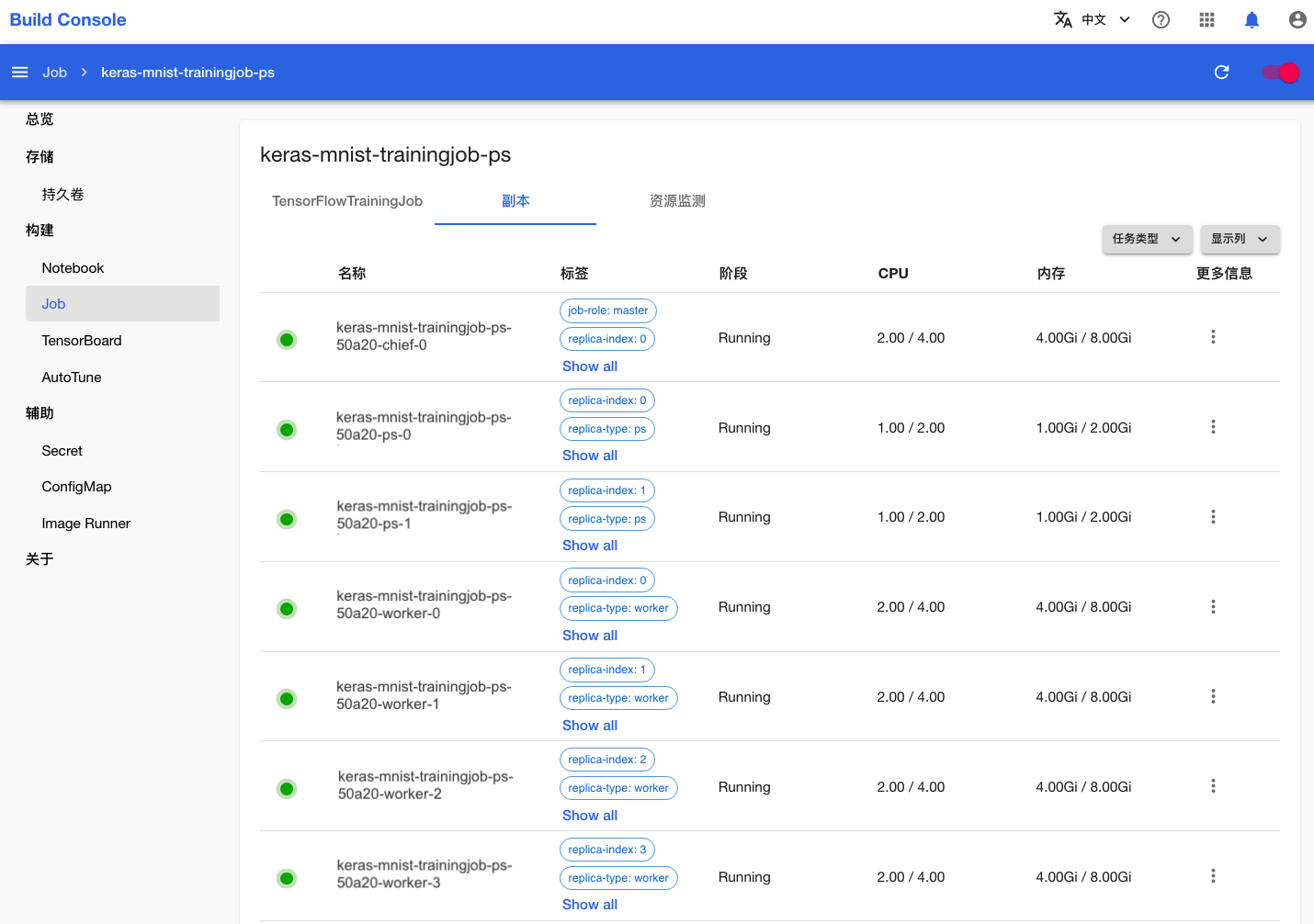
Task: Click green status indicator of worker-0
Action: point(287,609)
